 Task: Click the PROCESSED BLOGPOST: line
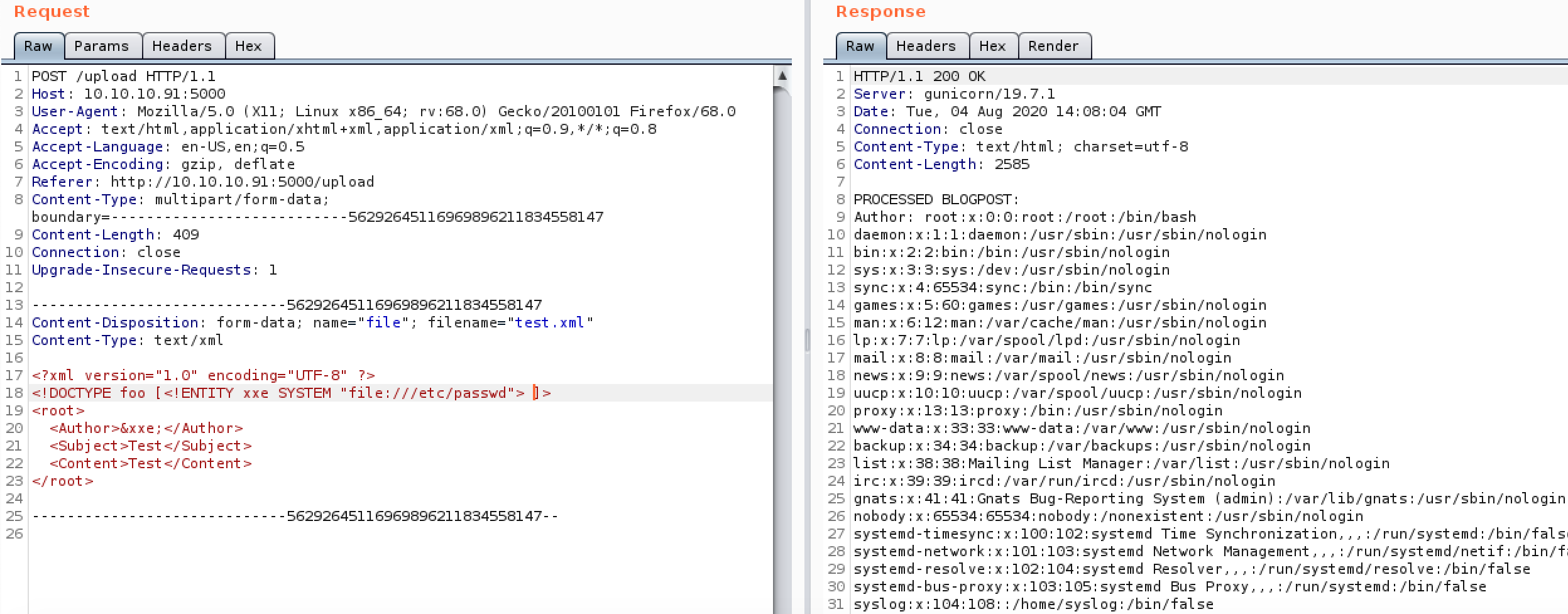click(936, 199)
